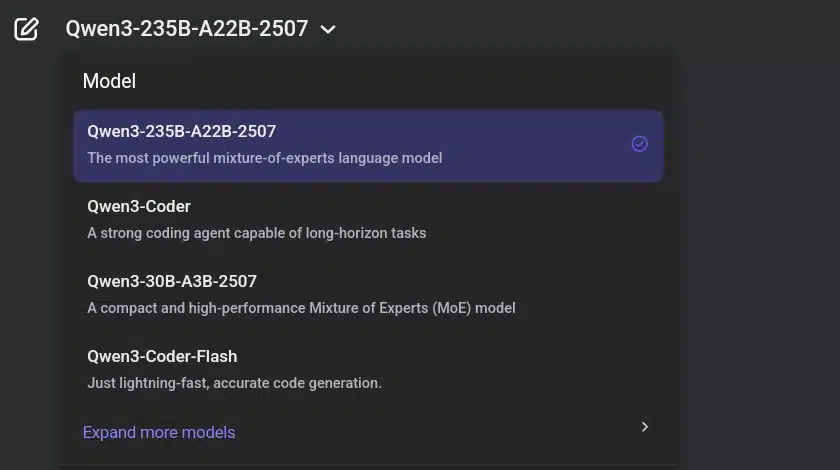
Task: Click the selected checkmark icon on Qwen3-235B-A22B-2507
Action: click(639, 144)
